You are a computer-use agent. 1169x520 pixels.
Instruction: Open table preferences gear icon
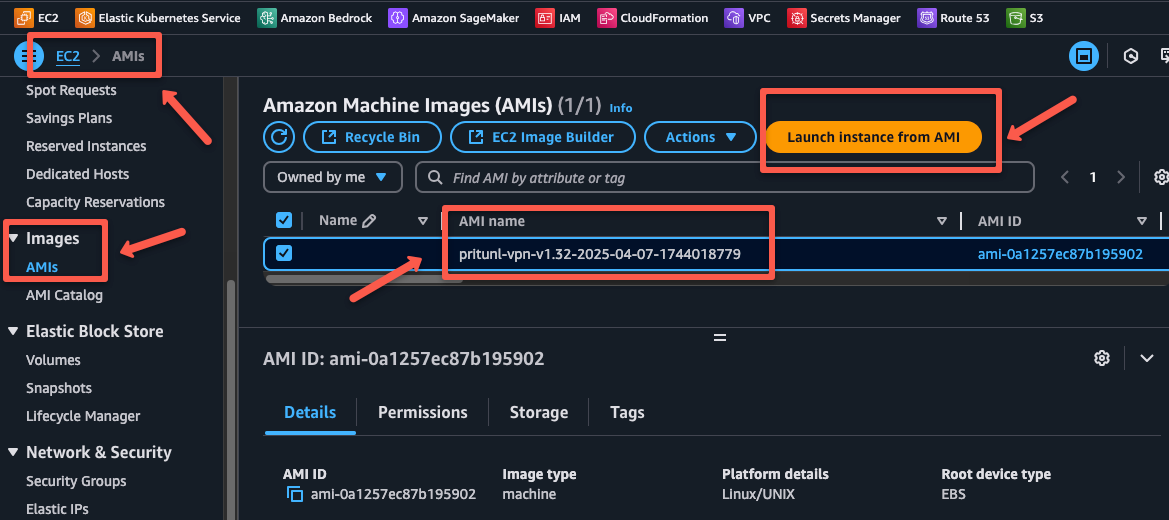1161,177
